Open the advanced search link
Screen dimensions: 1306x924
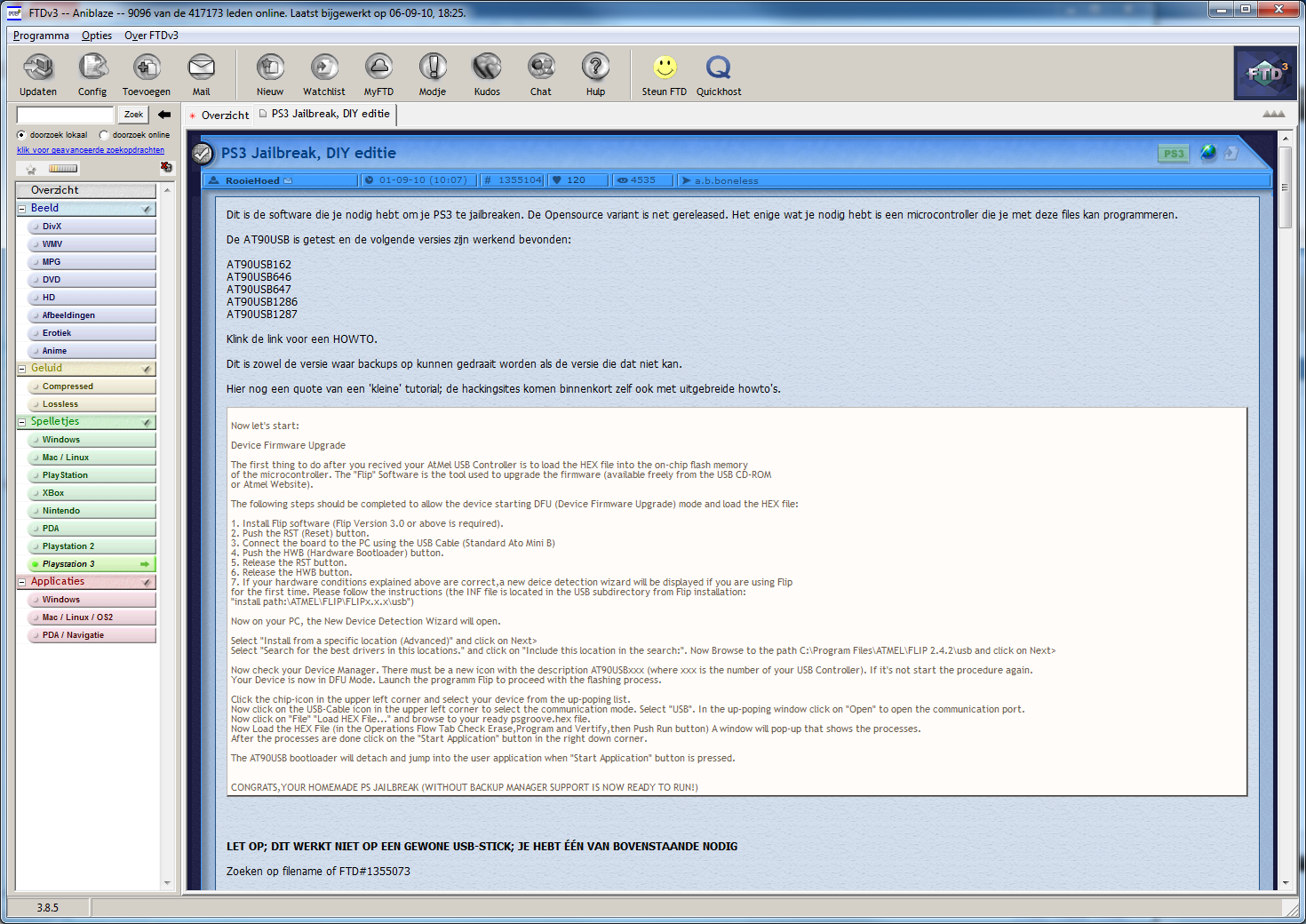91,150
